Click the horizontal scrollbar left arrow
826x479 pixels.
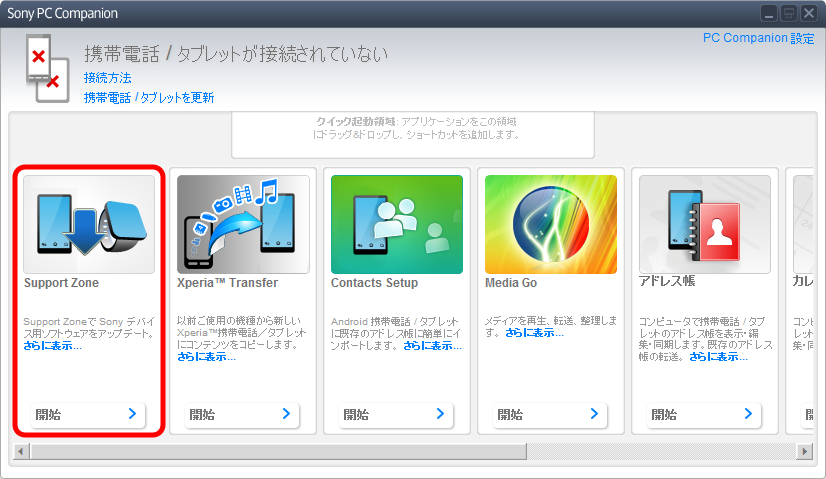21,452
